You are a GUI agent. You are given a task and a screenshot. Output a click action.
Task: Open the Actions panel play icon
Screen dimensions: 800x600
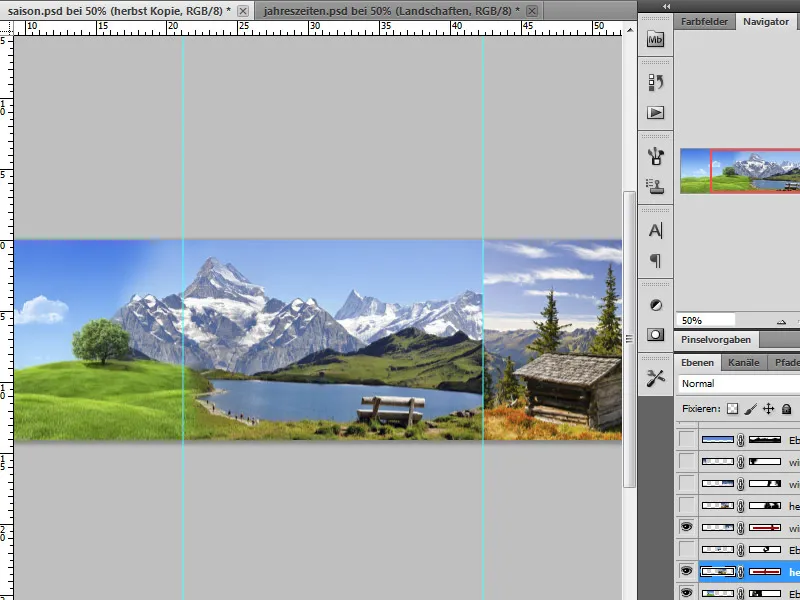tap(655, 112)
